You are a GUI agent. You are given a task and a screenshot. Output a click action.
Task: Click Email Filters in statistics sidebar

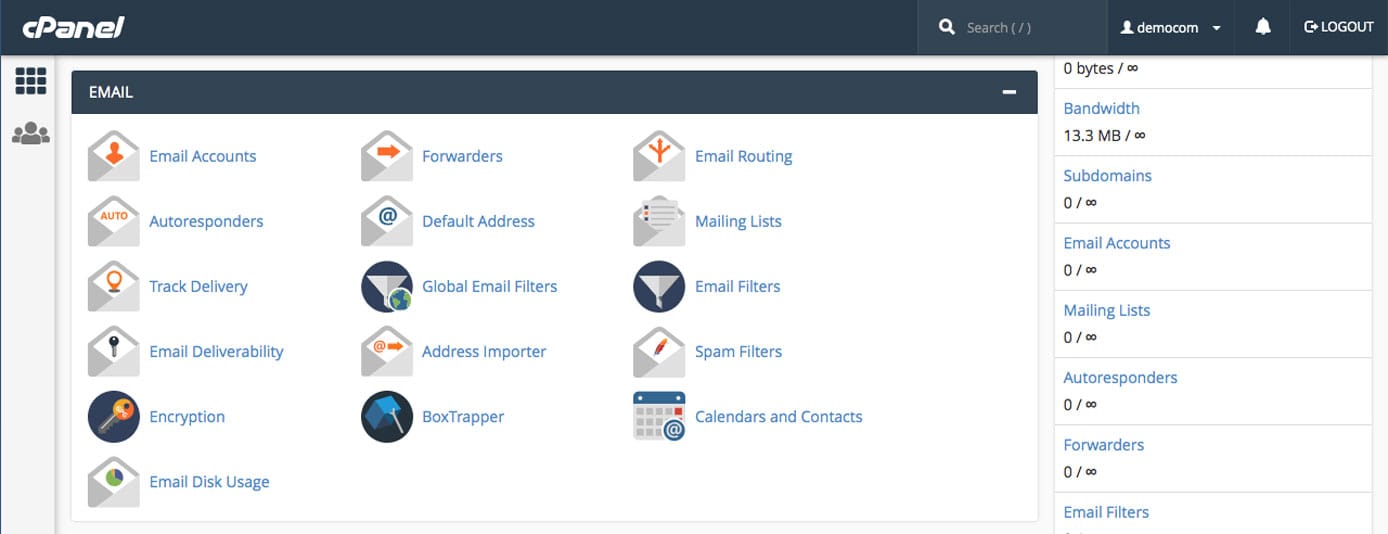(1106, 511)
